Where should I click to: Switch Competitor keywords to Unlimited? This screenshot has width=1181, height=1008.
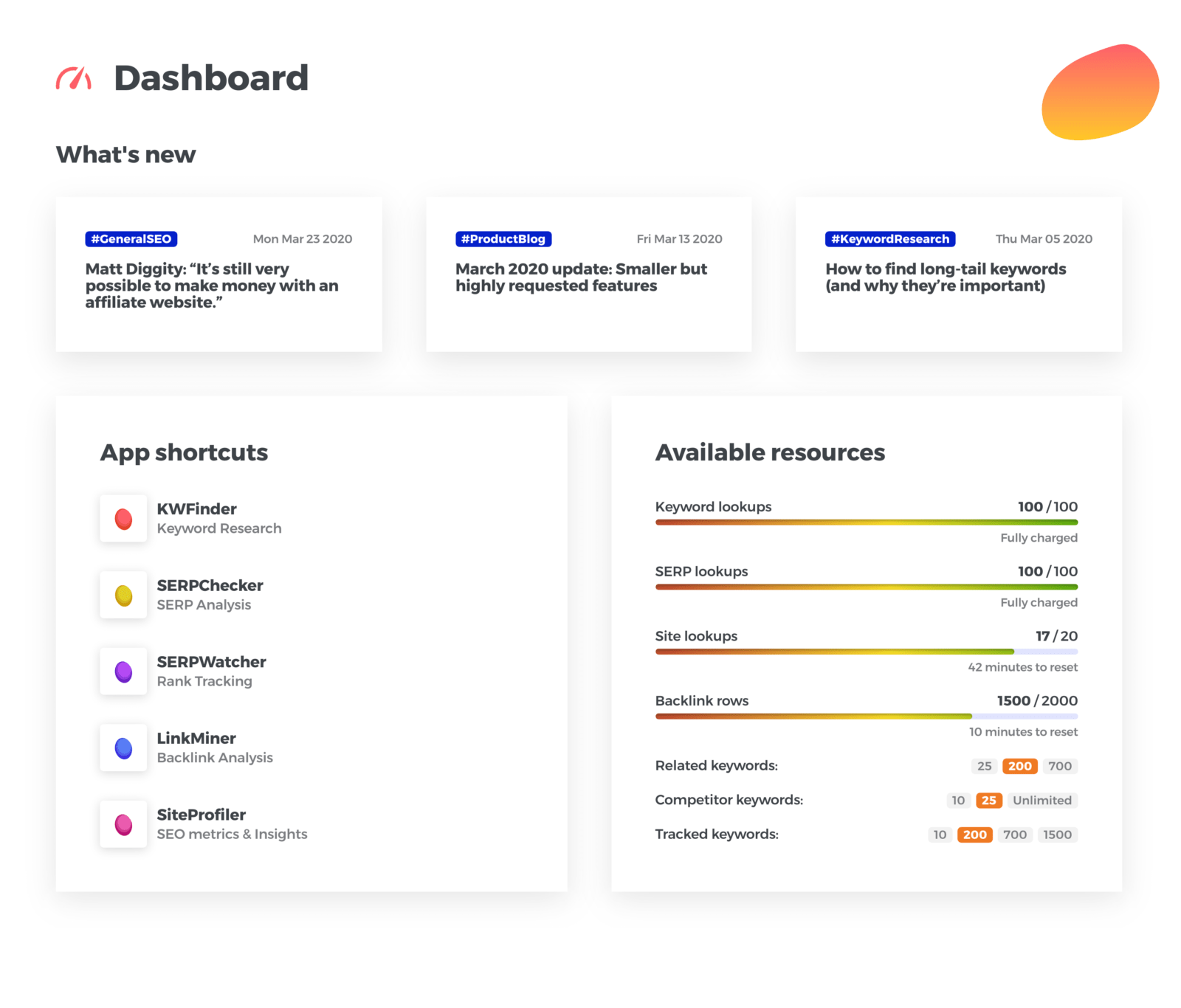[1041, 800]
